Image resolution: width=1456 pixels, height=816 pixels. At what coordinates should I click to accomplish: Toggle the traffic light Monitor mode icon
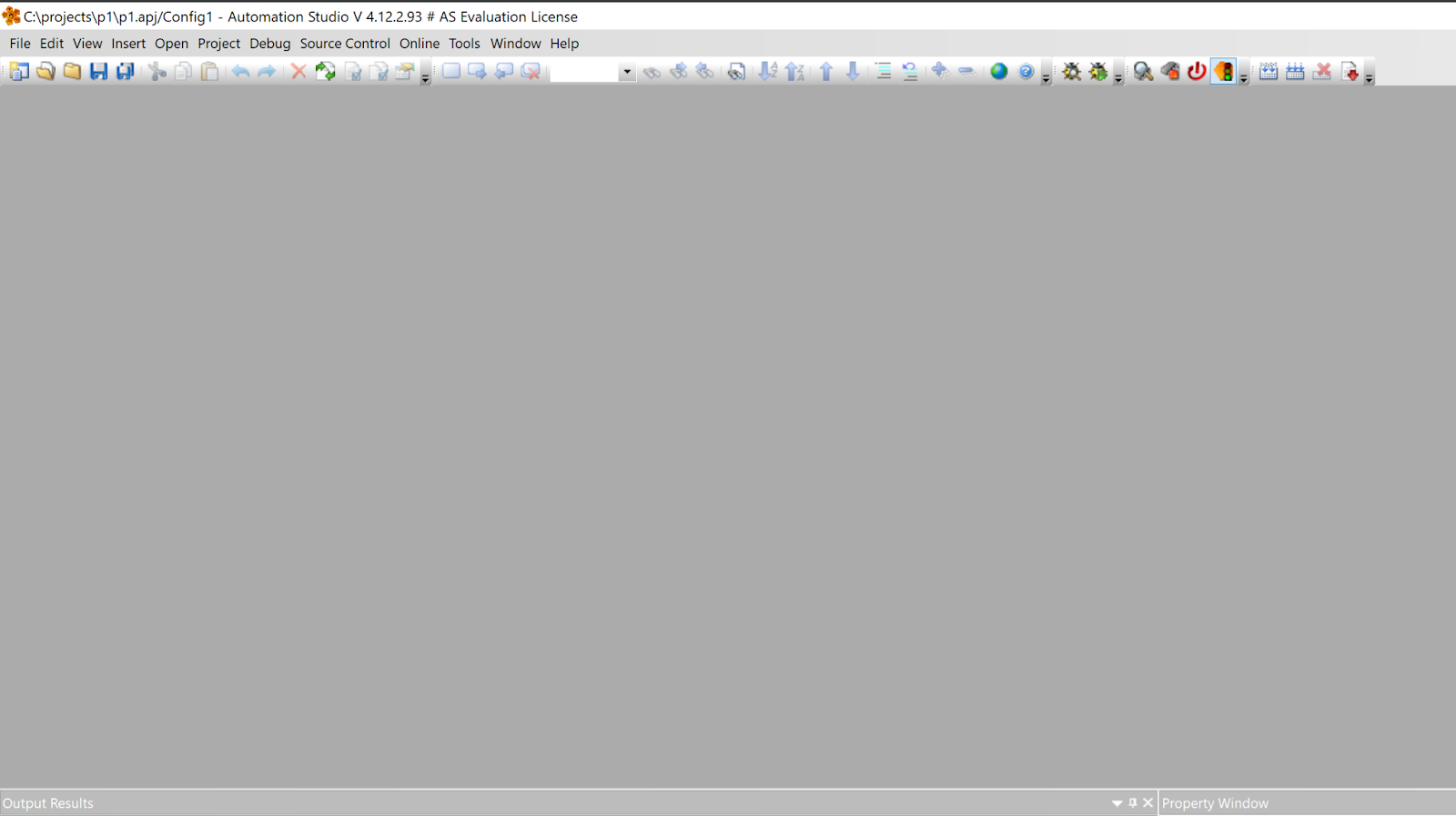[x=1224, y=71]
